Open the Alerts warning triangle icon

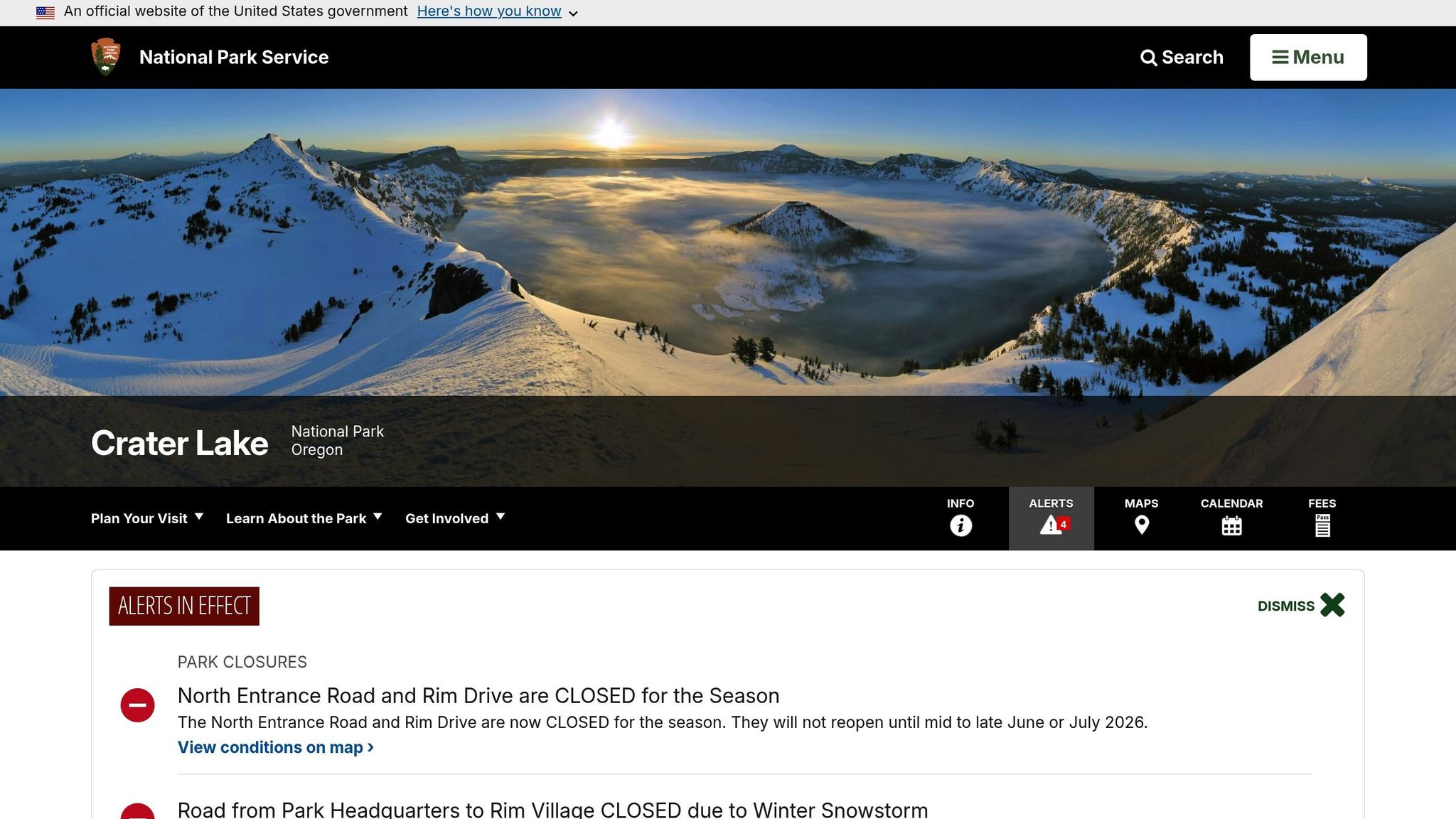[x=1051, y=525]
